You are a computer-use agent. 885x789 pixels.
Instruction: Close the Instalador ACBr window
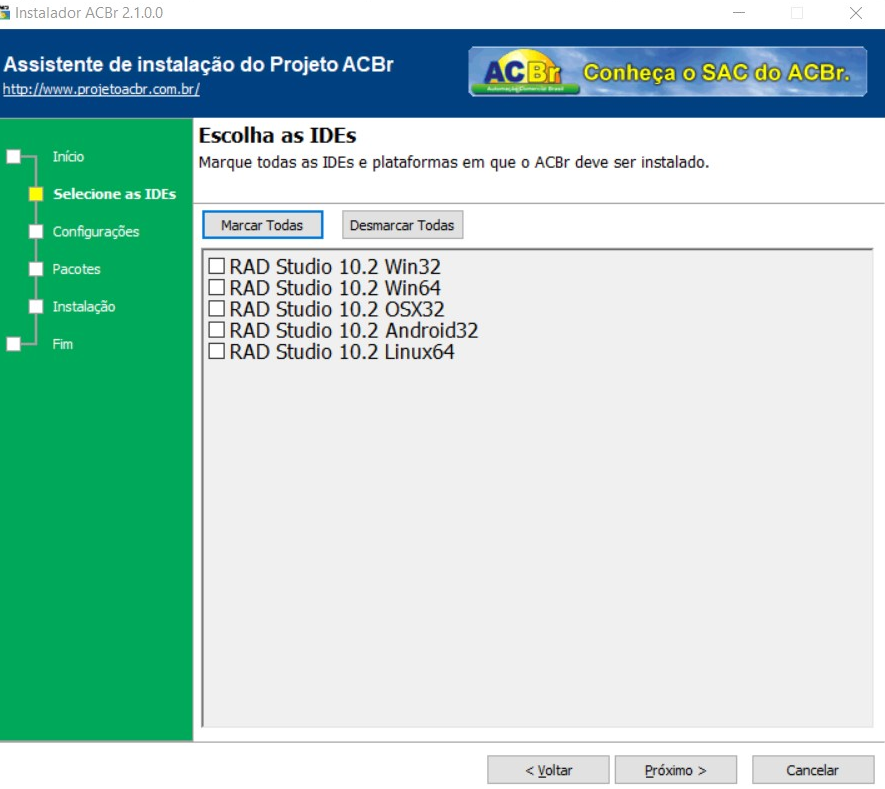[856, 12]
